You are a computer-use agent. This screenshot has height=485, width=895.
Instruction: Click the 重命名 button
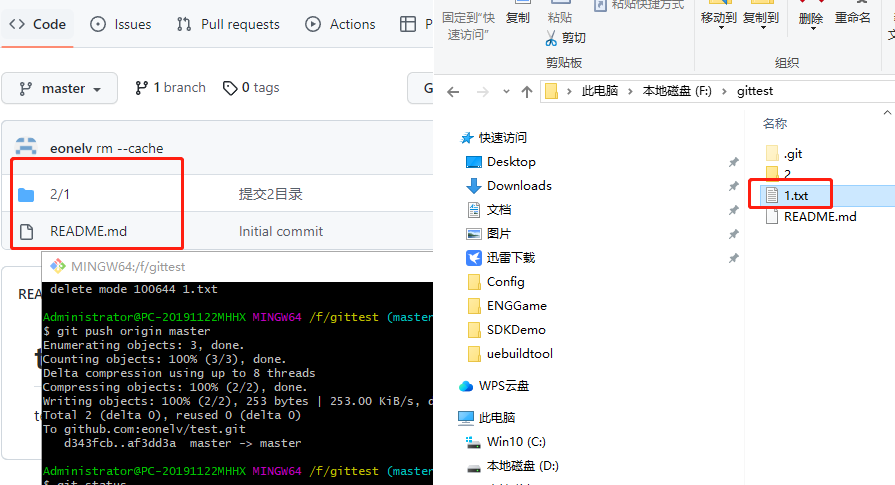click(x=853, y=18)
